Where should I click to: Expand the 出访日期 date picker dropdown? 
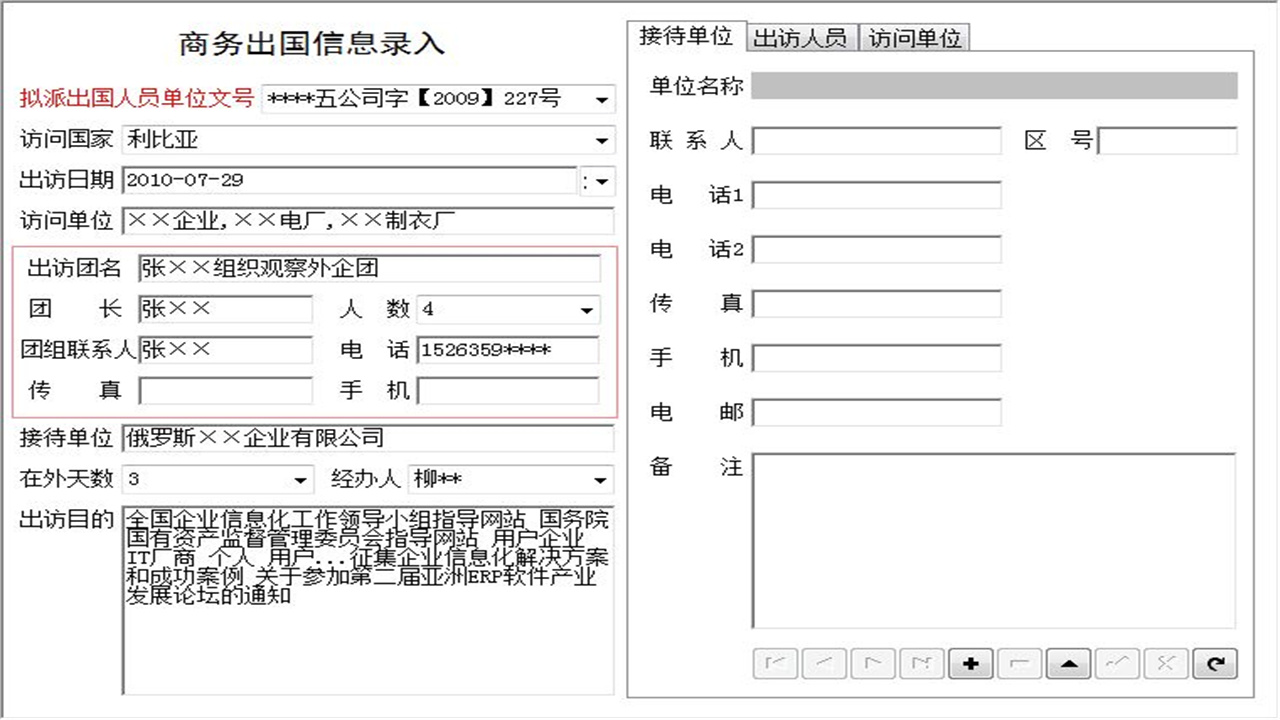603,181
